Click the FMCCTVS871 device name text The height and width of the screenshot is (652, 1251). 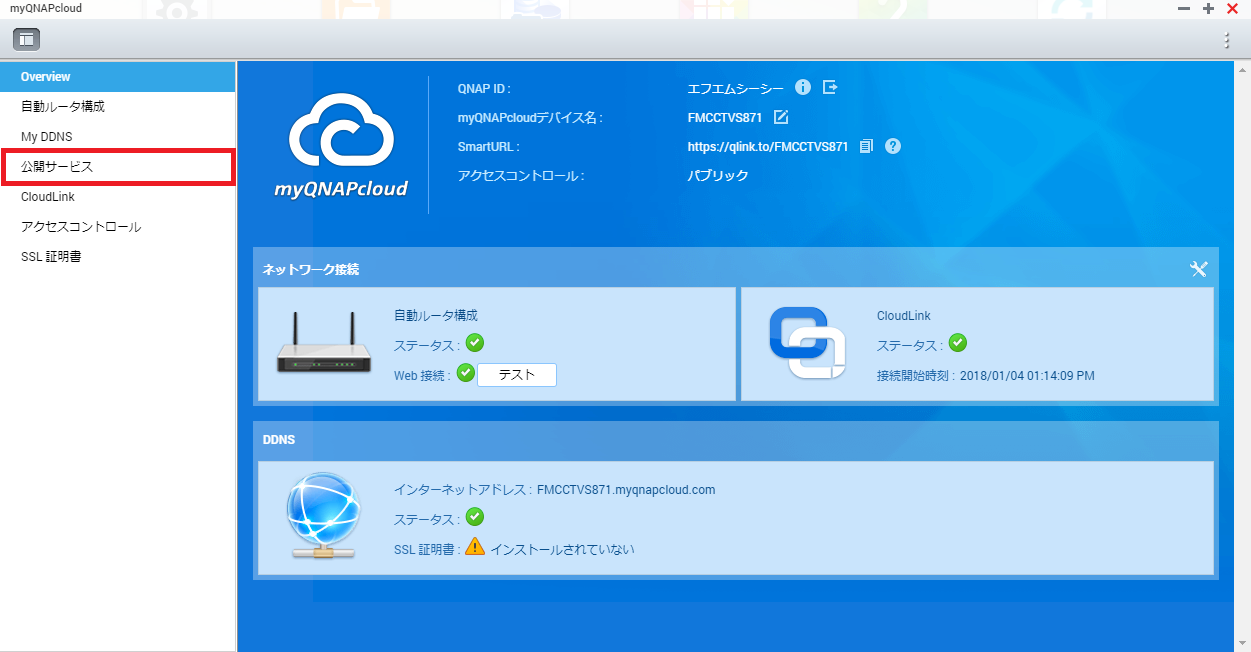click(x=725, y=118)
